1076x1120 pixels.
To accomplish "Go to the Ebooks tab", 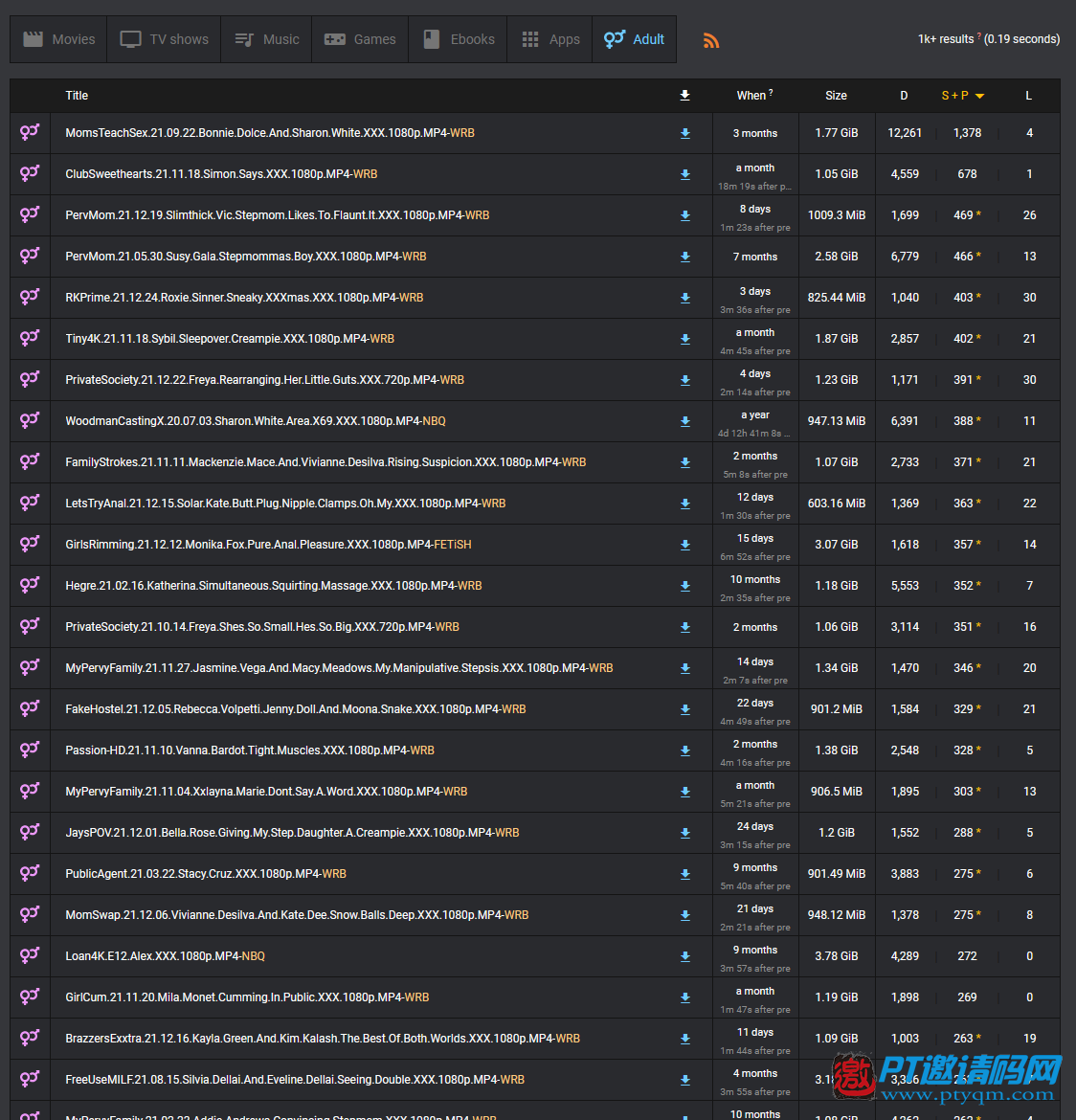I will click(x=458, y=39).
